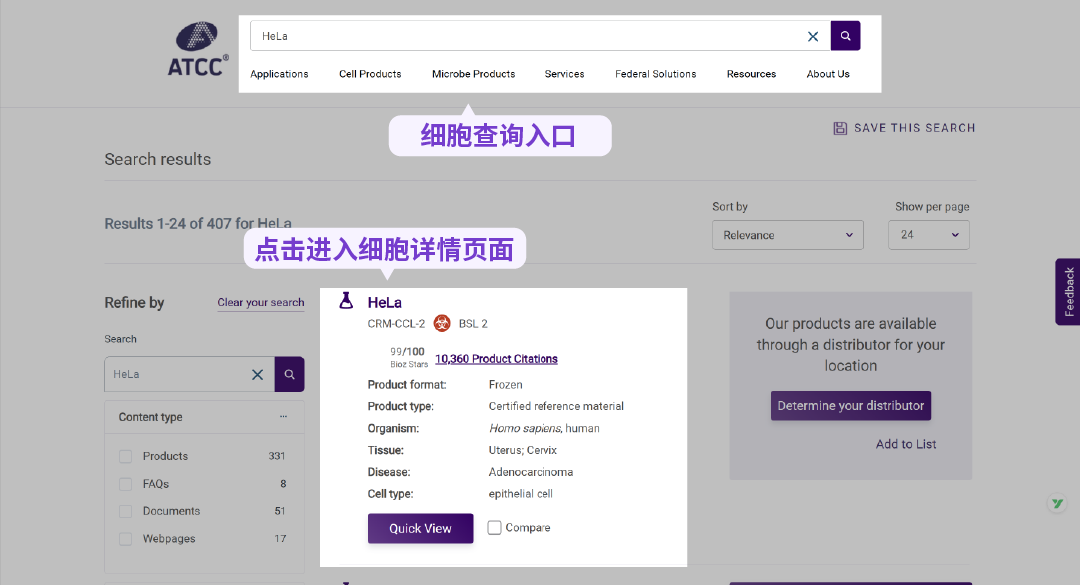Click 'Results 1-24 of 407' text
The height and width of the screenshot is (585, 1080).
(167, 224)
